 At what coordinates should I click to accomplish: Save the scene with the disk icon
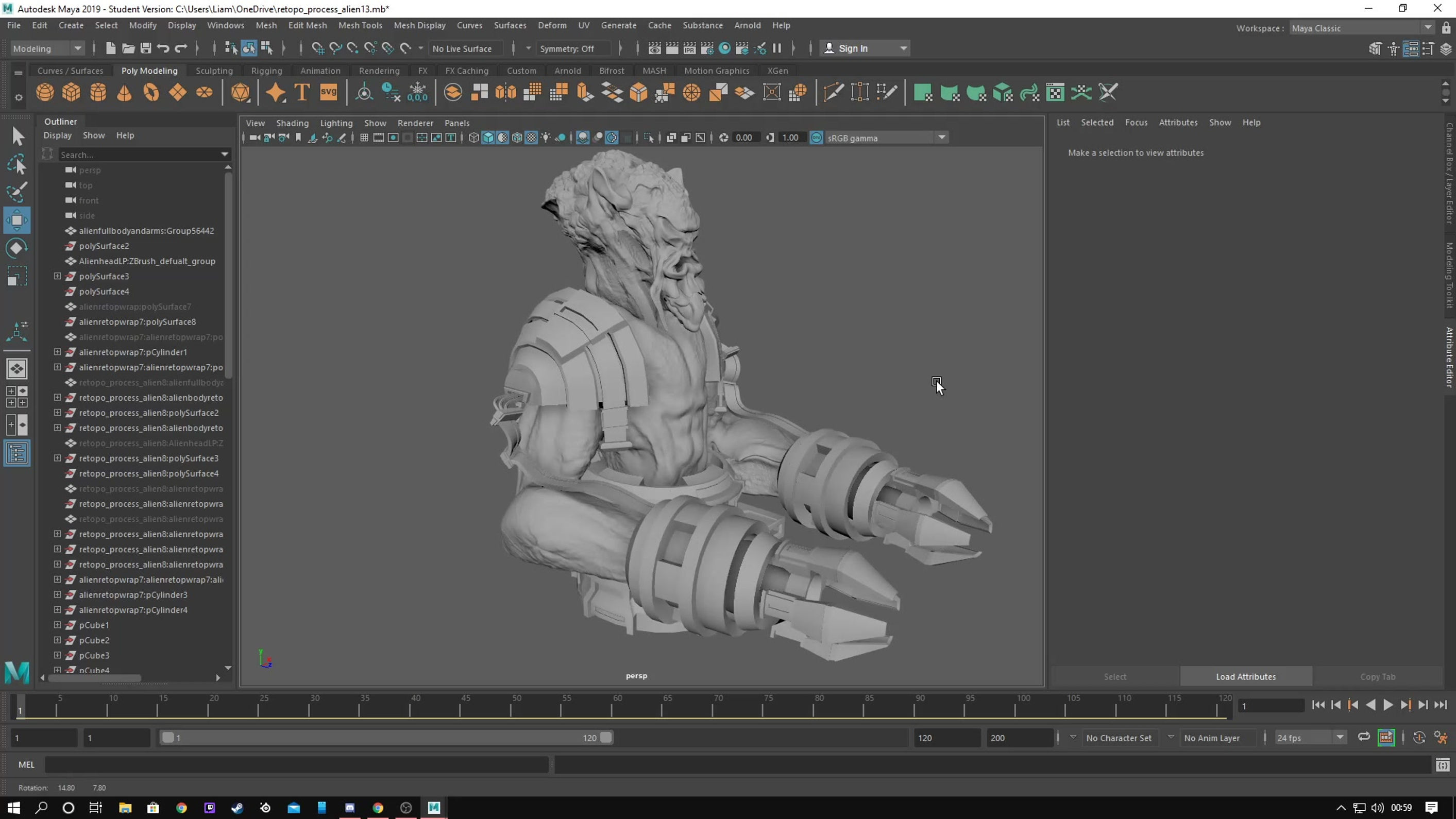click(146, 48)
